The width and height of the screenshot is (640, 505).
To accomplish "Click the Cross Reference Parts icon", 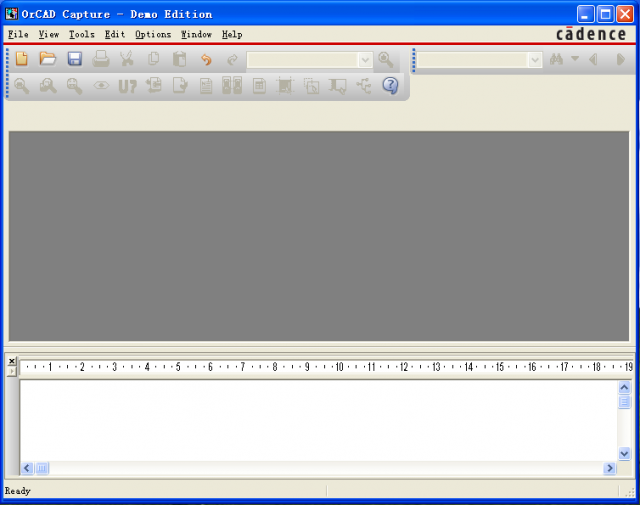I will pyautogui.click(x=232, y=86).
